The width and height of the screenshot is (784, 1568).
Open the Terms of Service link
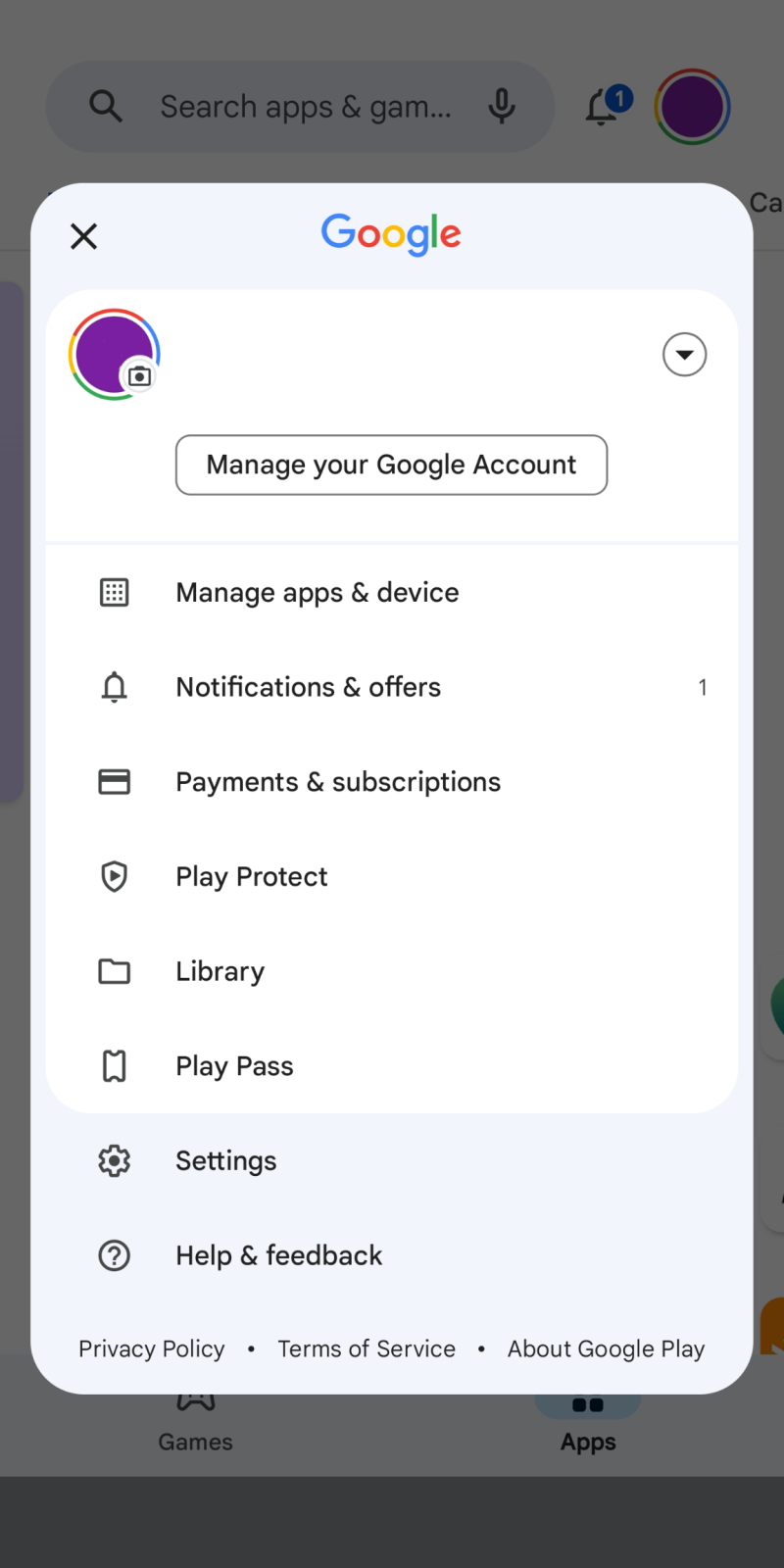pos(367,1348)
